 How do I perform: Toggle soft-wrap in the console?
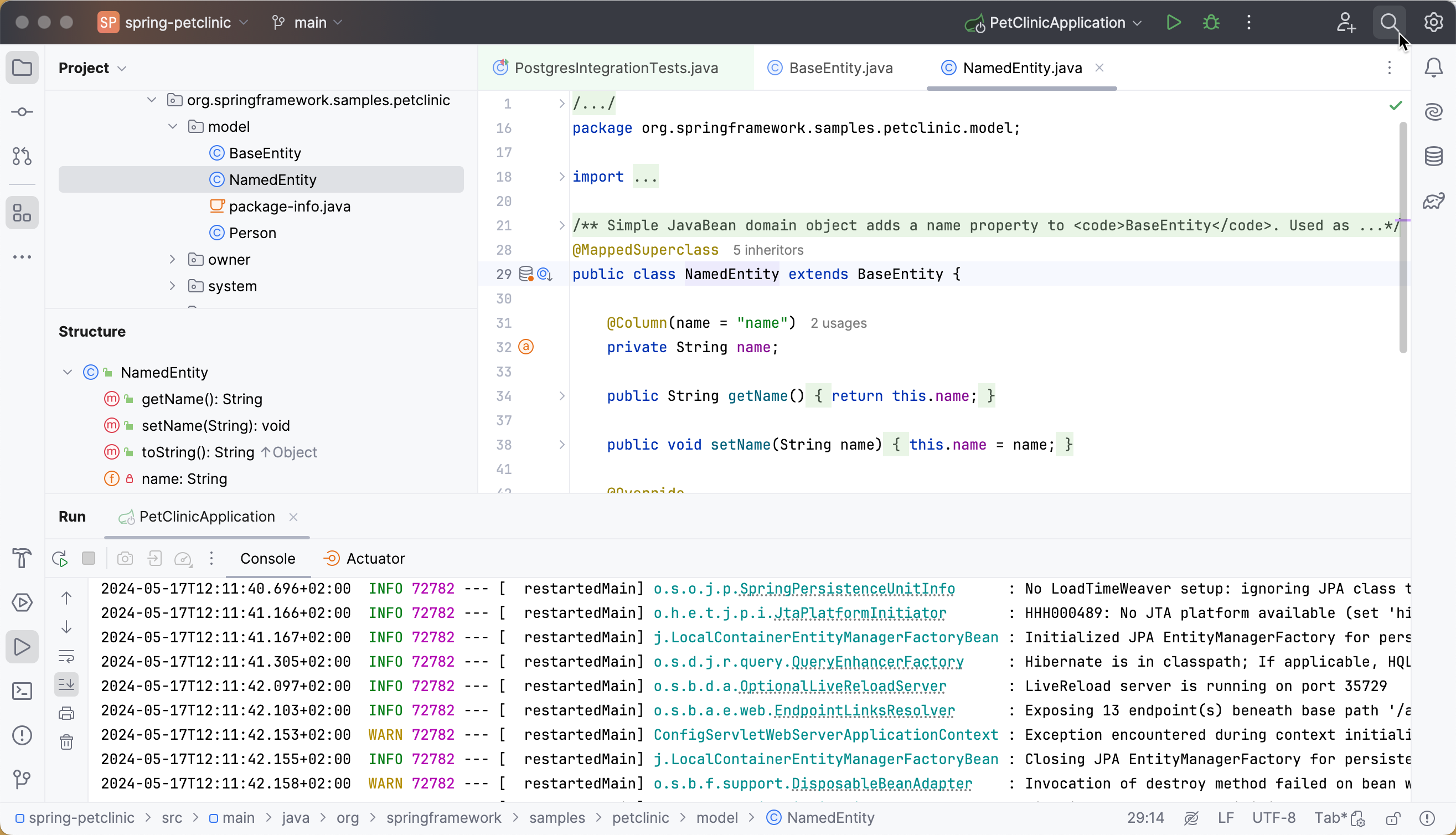[x=67, y=657]
